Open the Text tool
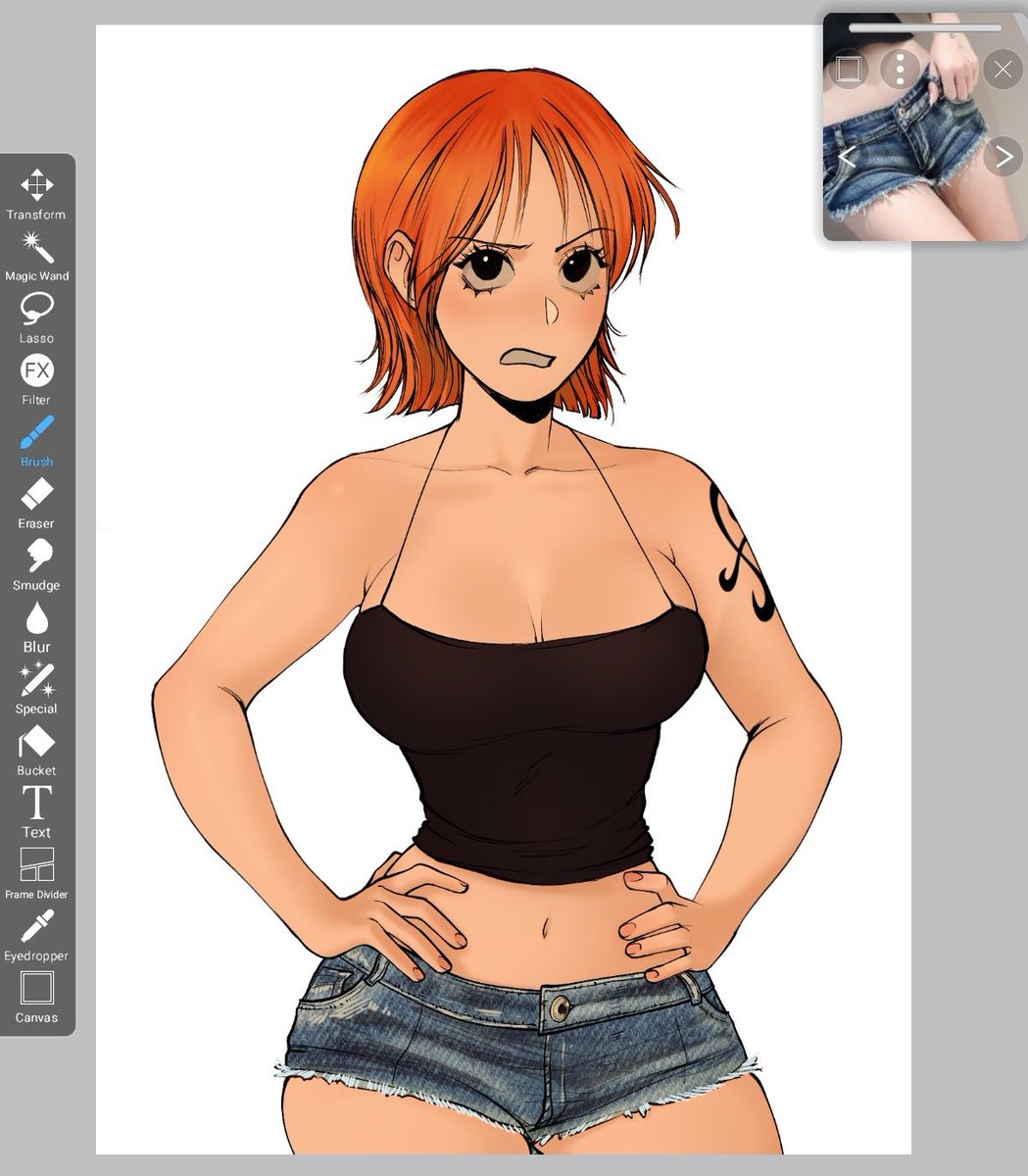 tap(36, 800)
